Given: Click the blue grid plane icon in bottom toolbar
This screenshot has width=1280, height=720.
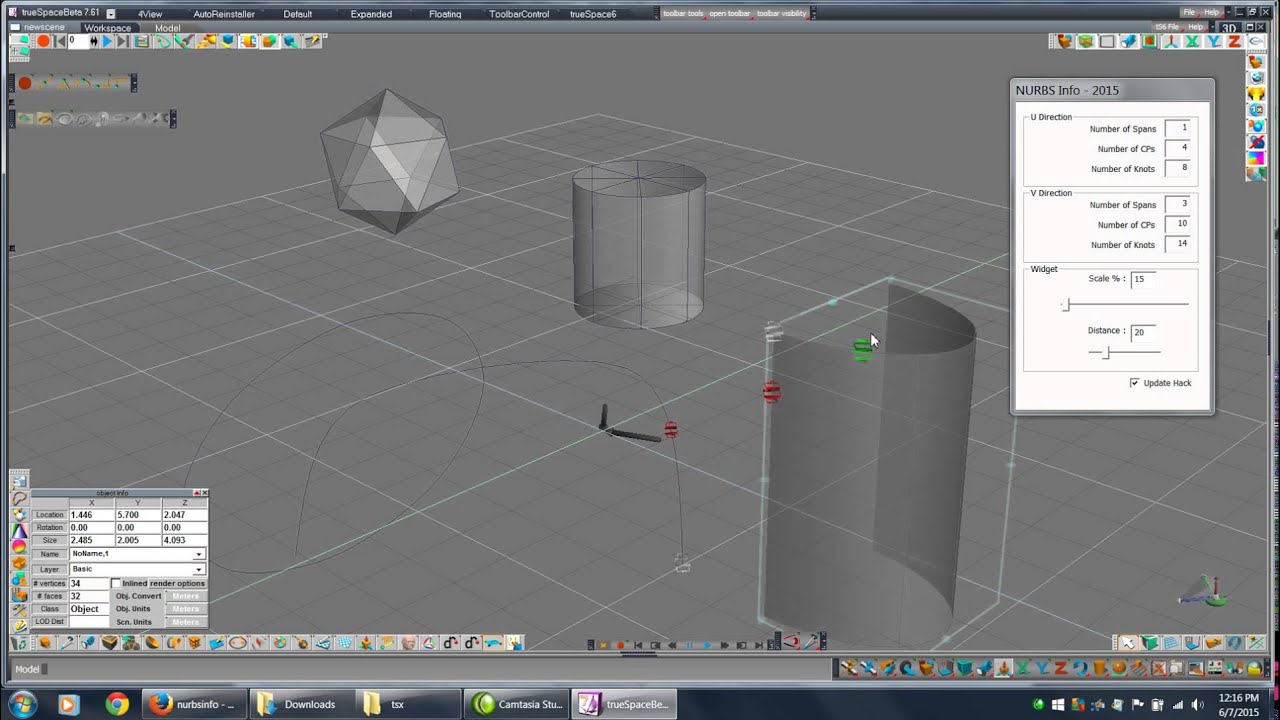Looking at the screenshot, I should 345,644.
